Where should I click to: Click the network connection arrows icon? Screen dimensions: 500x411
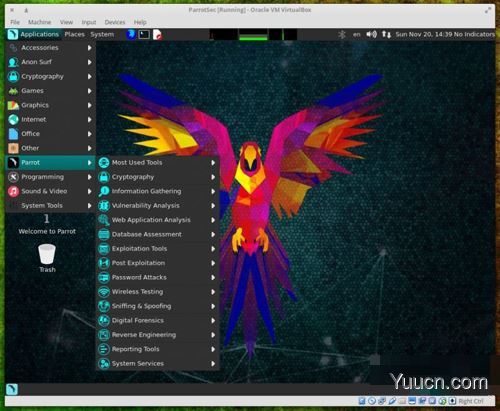click(386, 34)
